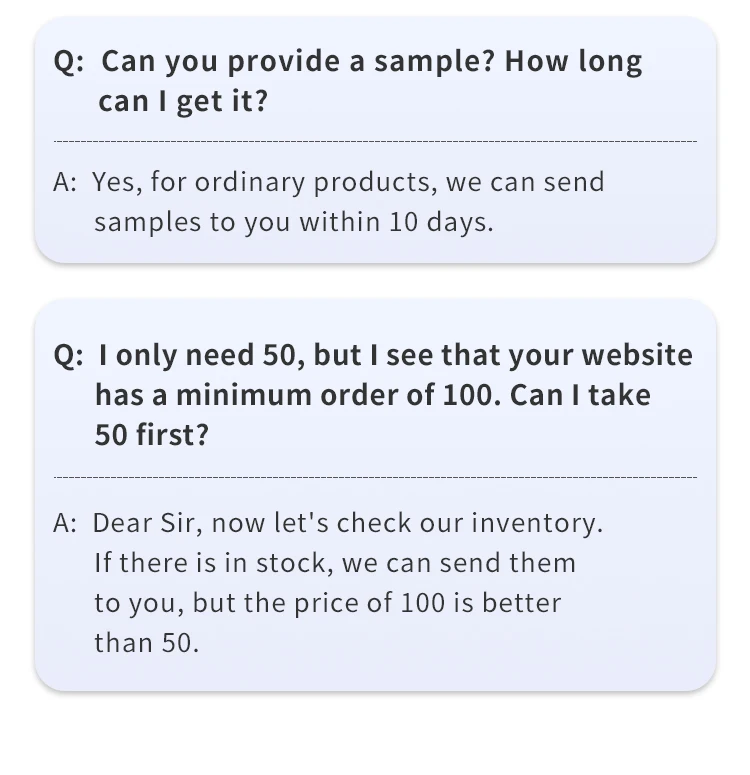Screen dimensions: 750x775
Task: Click the "than 50." text
Action: click(x=146, y=643)
